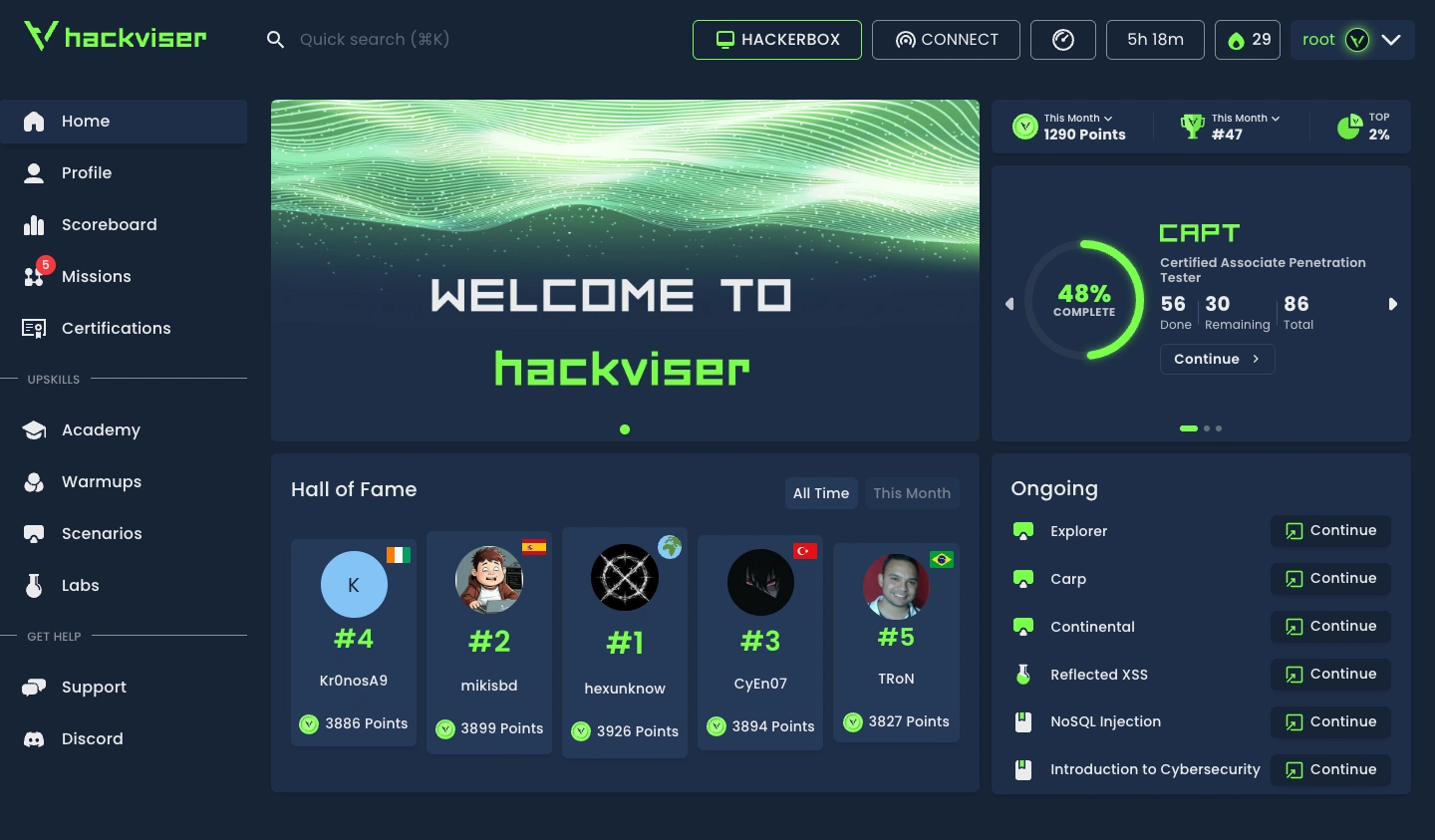Click the TOP 2% pie icon
Screen dimensions: 1435x840
(x=1349, y=127)
